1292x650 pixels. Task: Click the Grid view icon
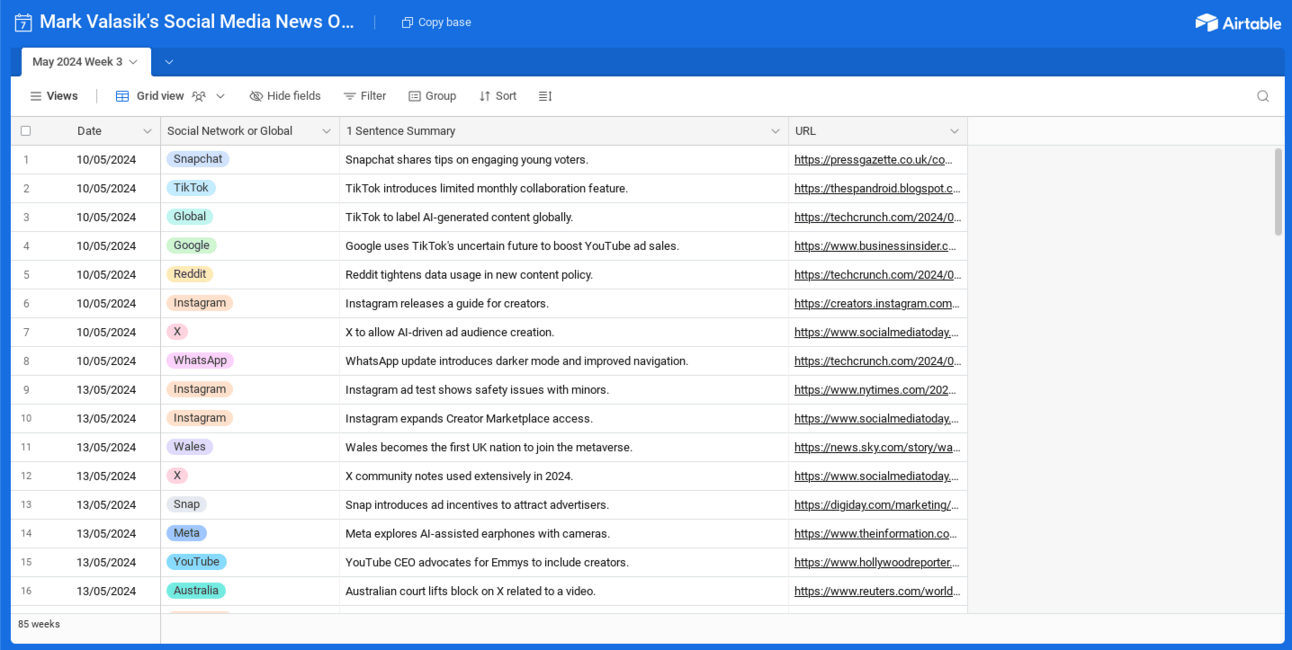tap(122, 96)
